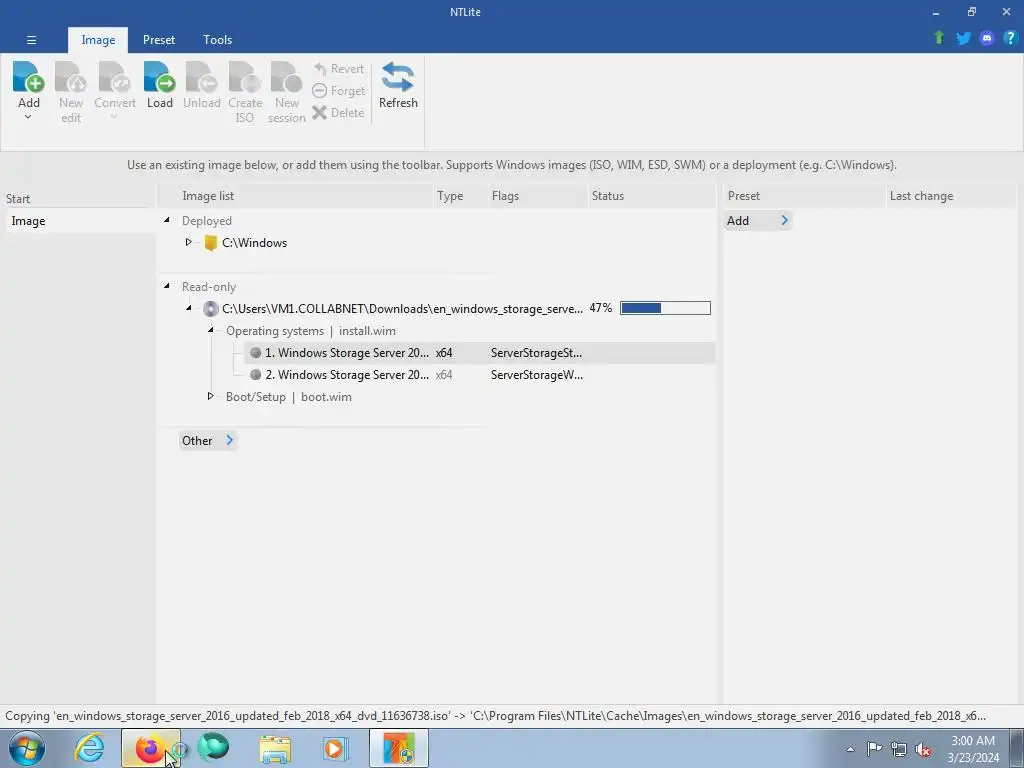Open the Help question mark icon
This screenshot has height=768, width=1024.
(x=1010, y=38)
